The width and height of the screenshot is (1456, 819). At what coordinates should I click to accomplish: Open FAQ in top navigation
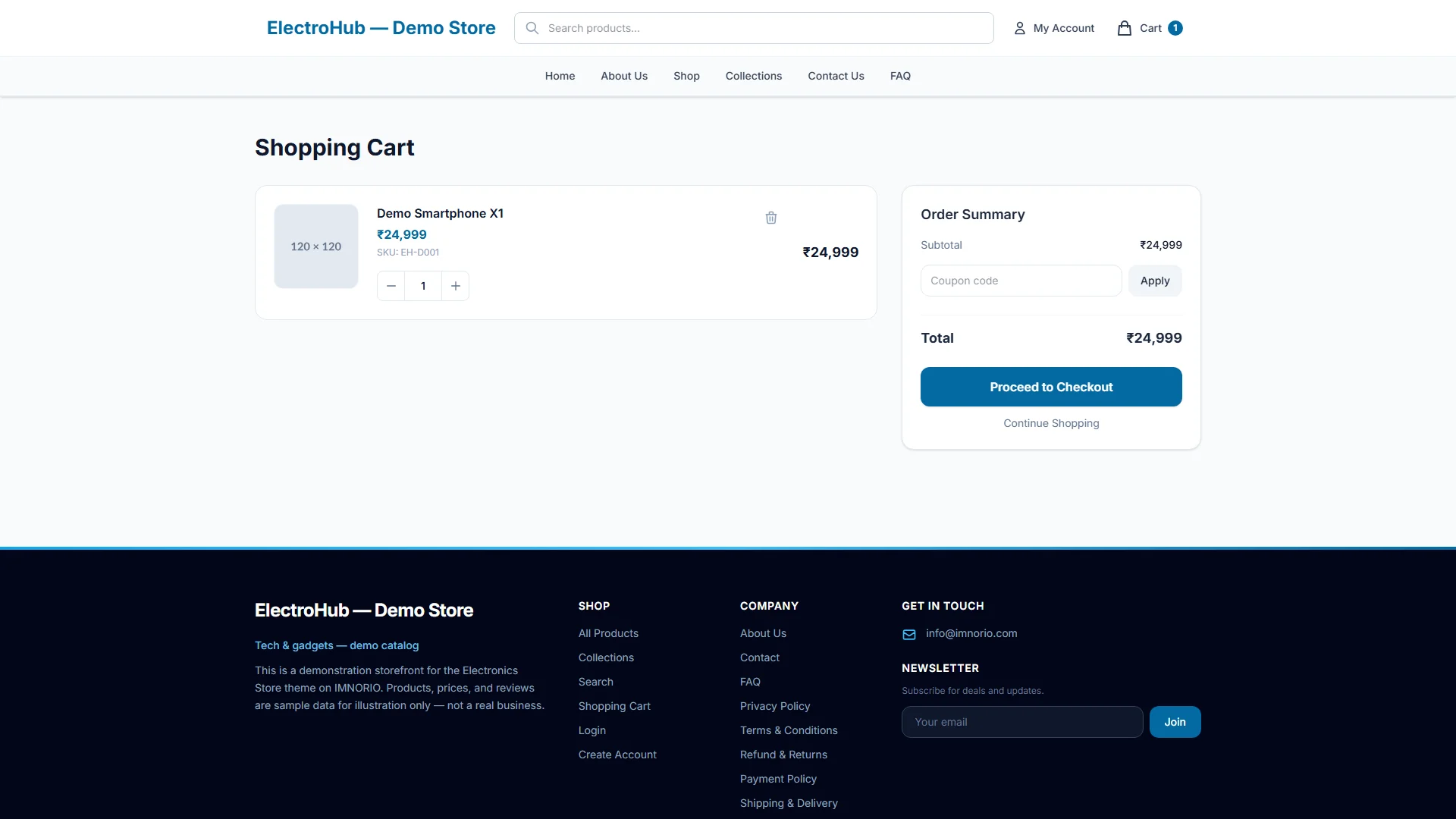click(900, 76)
